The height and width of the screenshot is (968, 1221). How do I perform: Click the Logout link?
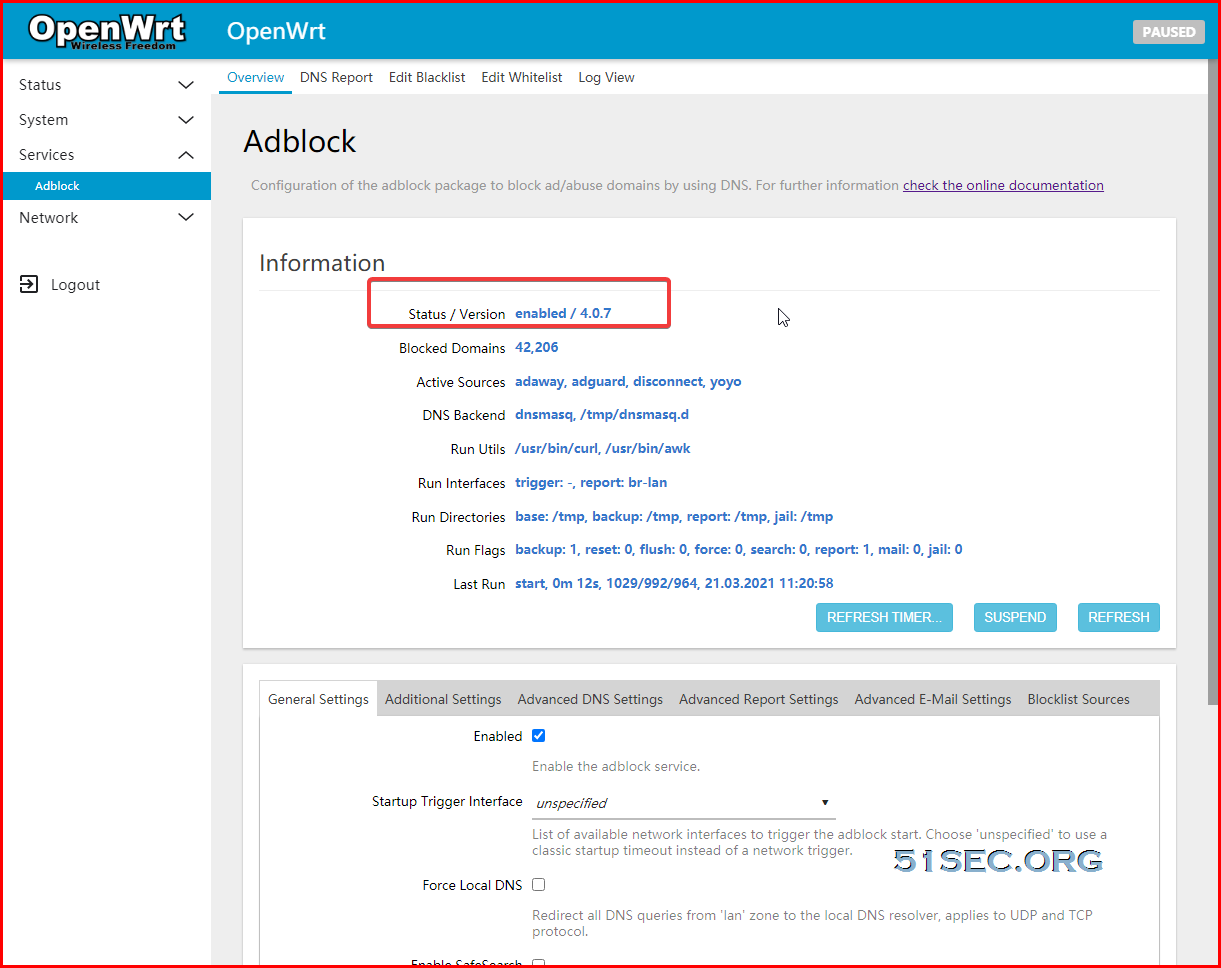tap(75, 285)
